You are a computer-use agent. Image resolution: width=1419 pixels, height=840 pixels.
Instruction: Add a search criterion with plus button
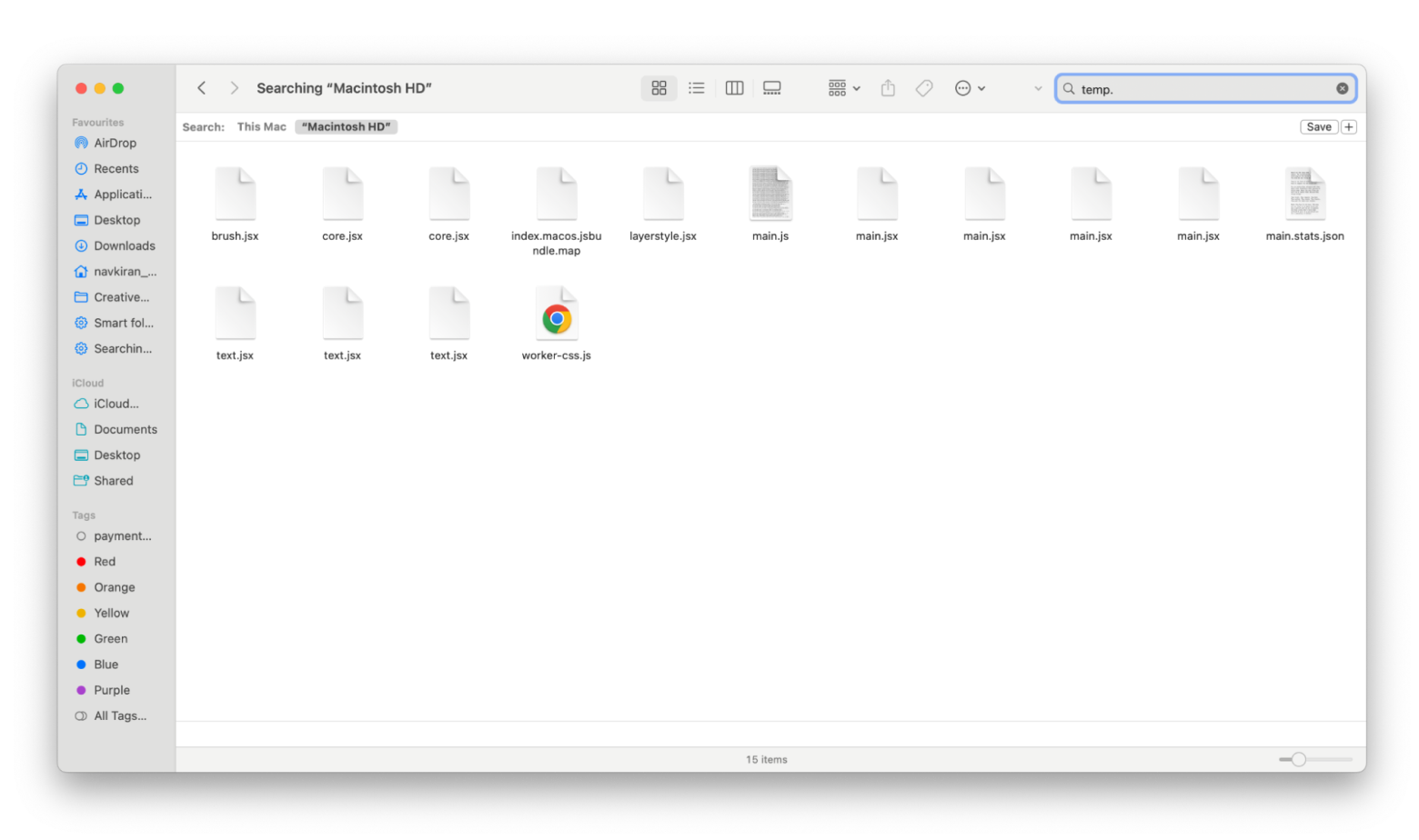1349,127
